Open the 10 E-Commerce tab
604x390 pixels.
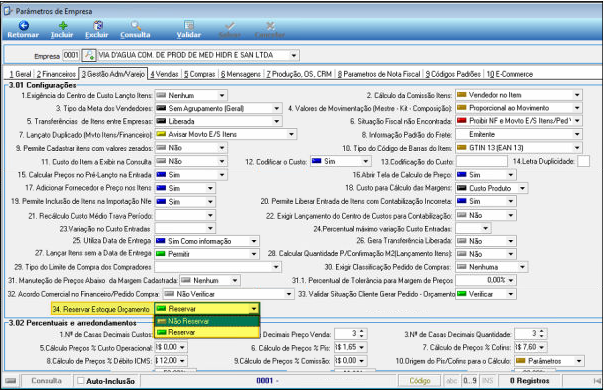[x=510, y=74]
